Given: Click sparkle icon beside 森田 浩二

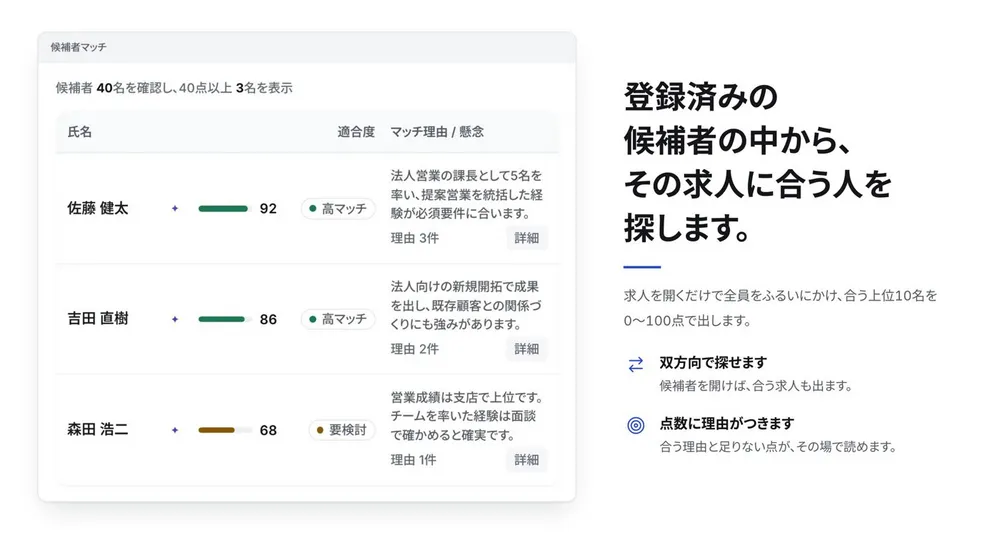Looking at the screenshot, I should click(175, 430).
